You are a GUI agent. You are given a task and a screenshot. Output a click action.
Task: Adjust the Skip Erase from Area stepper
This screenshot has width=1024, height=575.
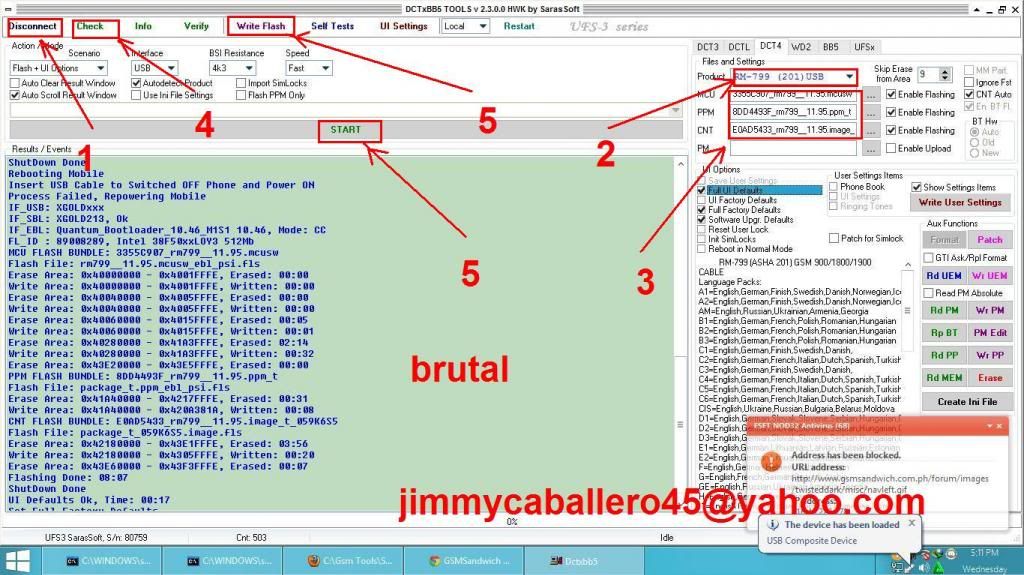945,74
